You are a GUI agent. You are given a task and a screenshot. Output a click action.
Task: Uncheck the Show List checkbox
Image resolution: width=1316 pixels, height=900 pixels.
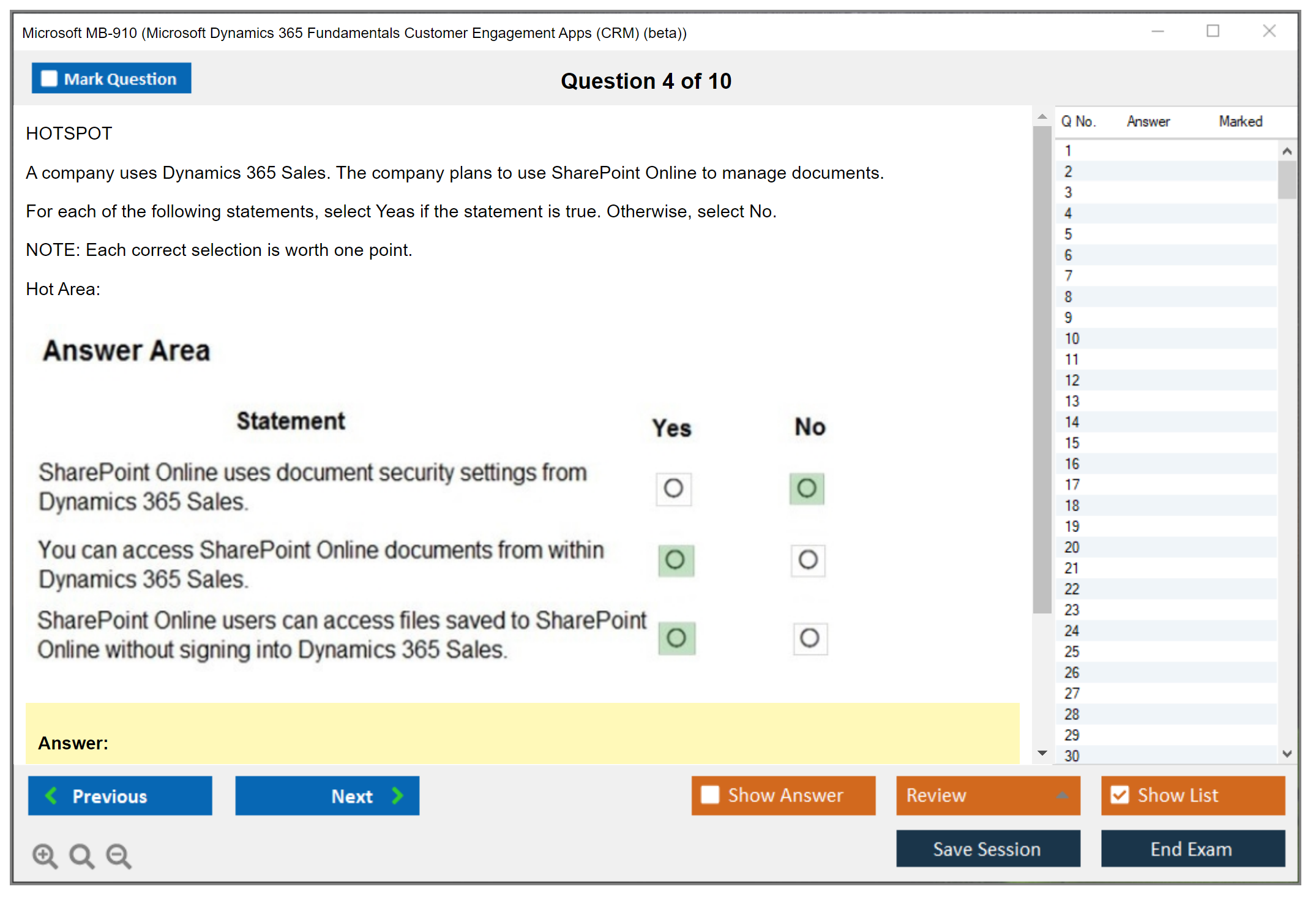pos(1120,795)
